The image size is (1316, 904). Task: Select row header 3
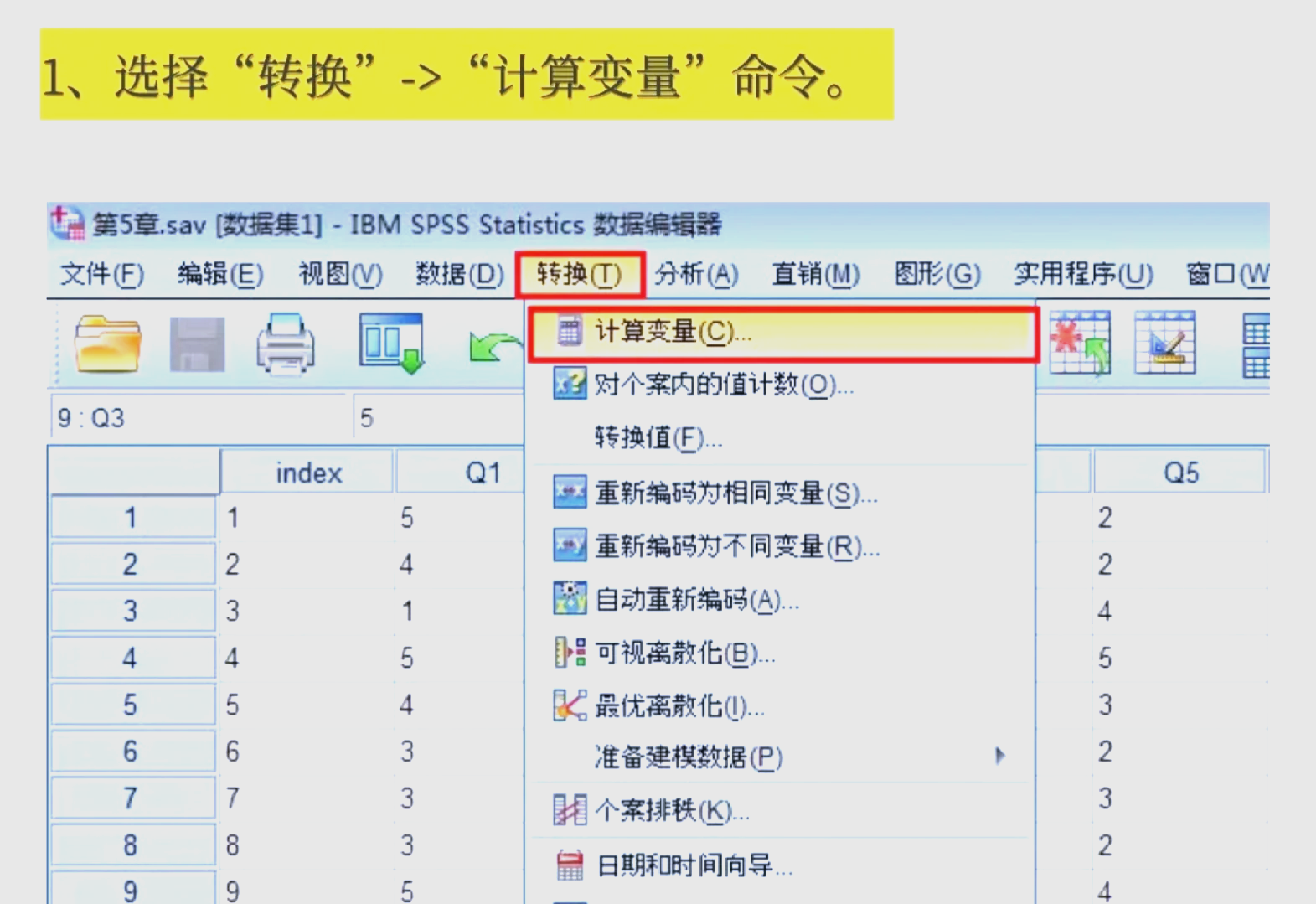click(132, 611)
